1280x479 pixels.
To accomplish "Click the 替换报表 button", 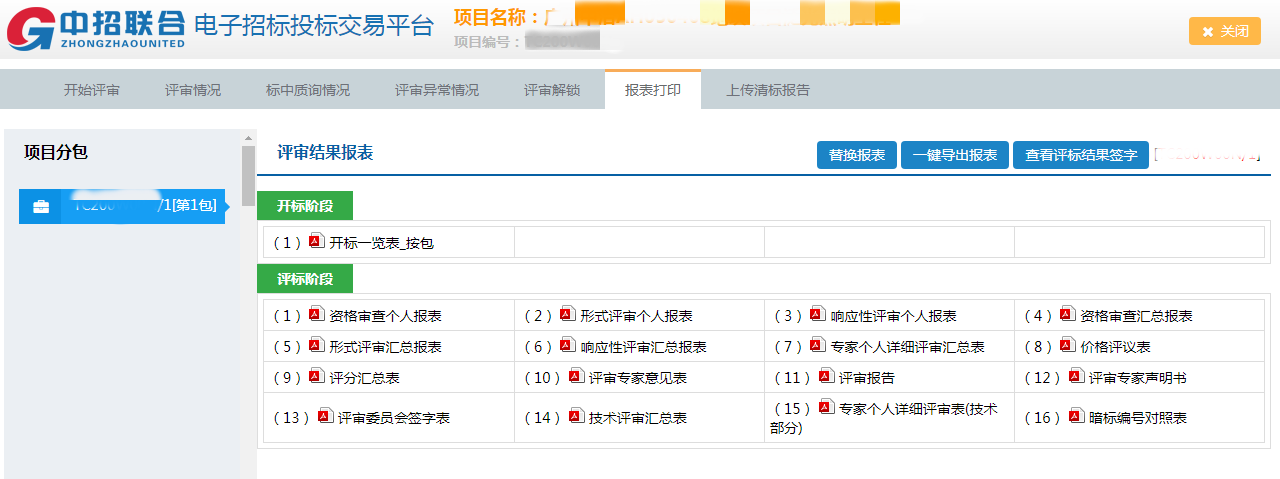I will [857, 155].
